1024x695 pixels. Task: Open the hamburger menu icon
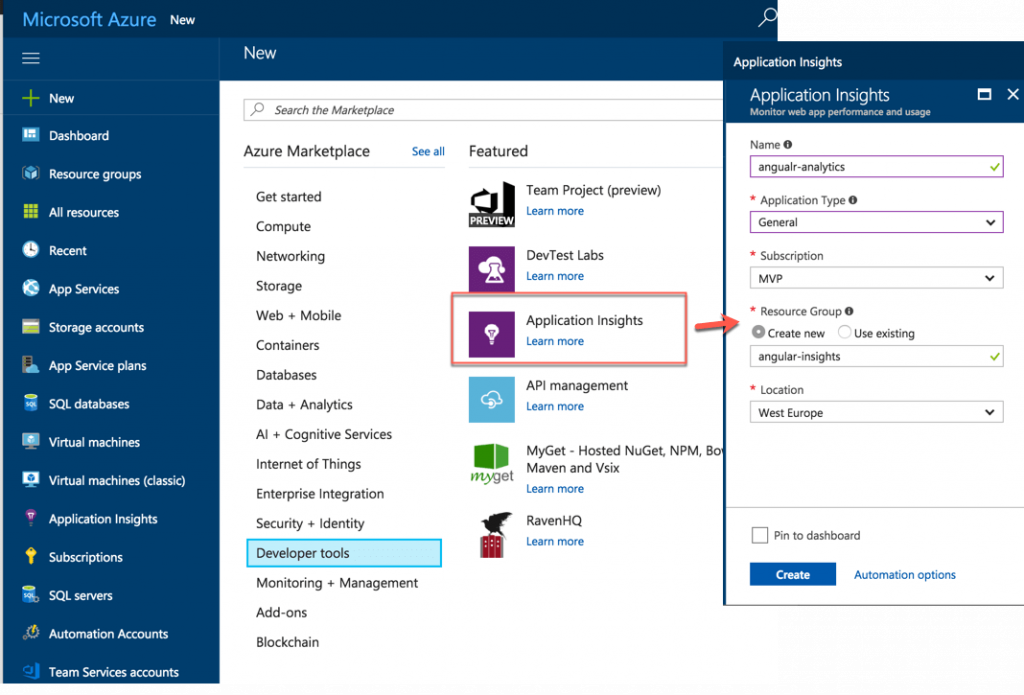pyautogui.click(x=31, y=58)
